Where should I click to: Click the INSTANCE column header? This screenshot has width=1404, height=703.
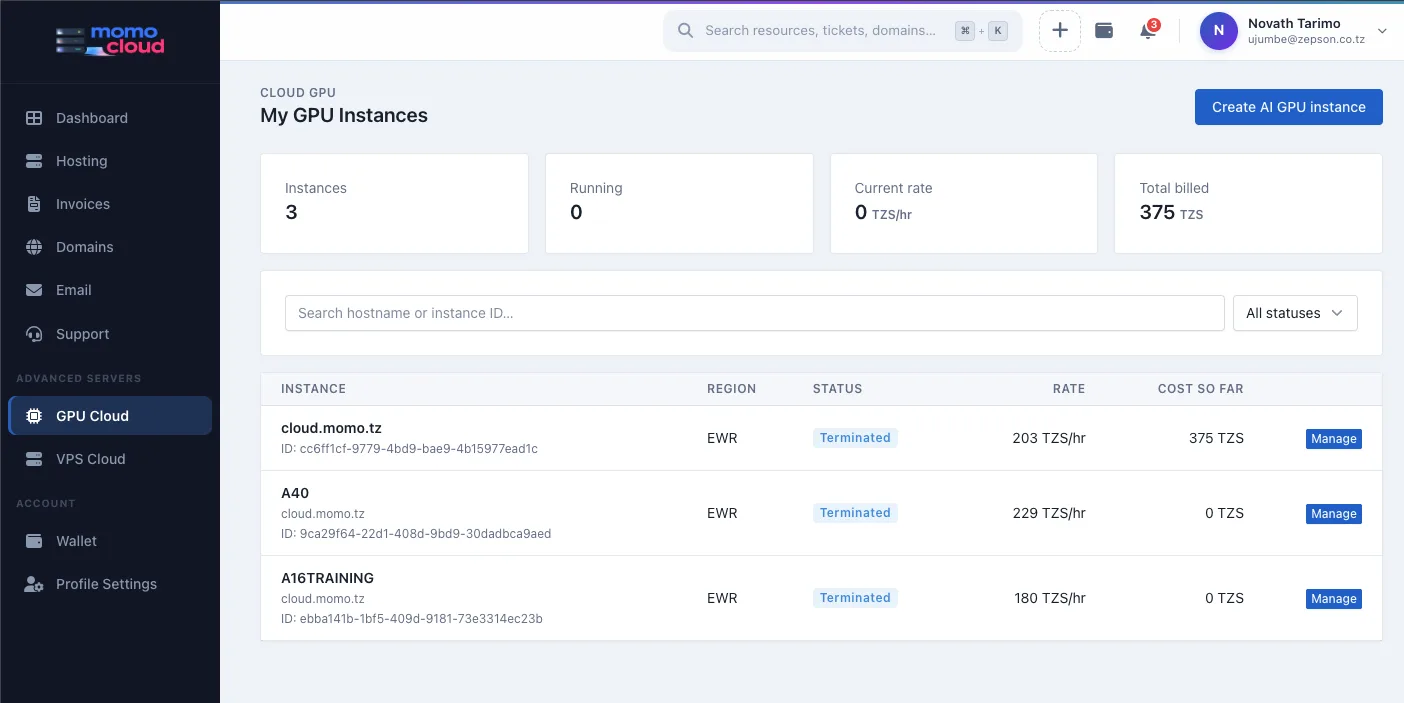pyautogui.click(x=313, y=389)
